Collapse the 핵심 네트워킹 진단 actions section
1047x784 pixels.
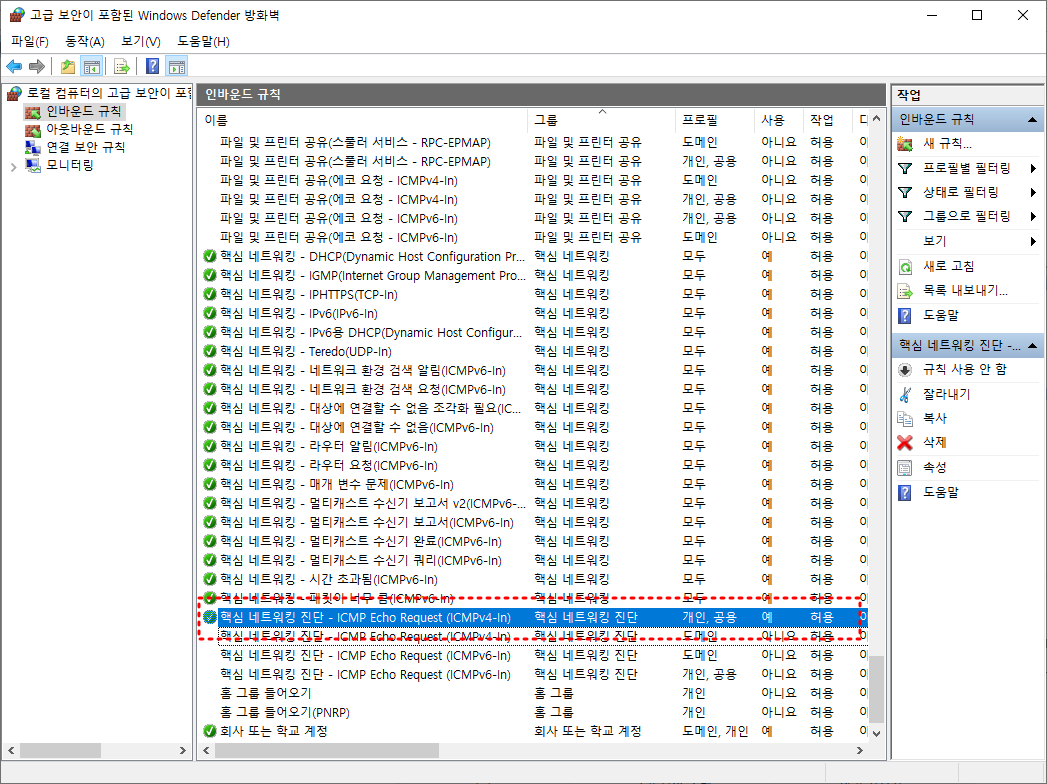pyautogui.click(x=1032, y=345)
